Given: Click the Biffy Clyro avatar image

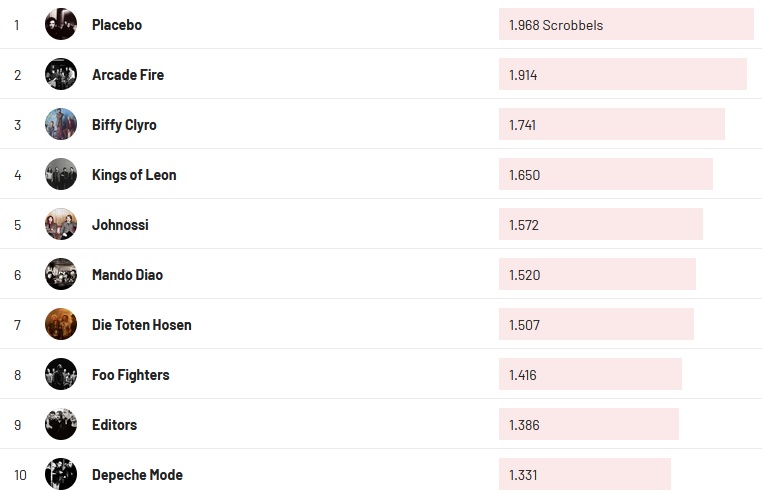Looking at the screenshot, I should (61, 124).
